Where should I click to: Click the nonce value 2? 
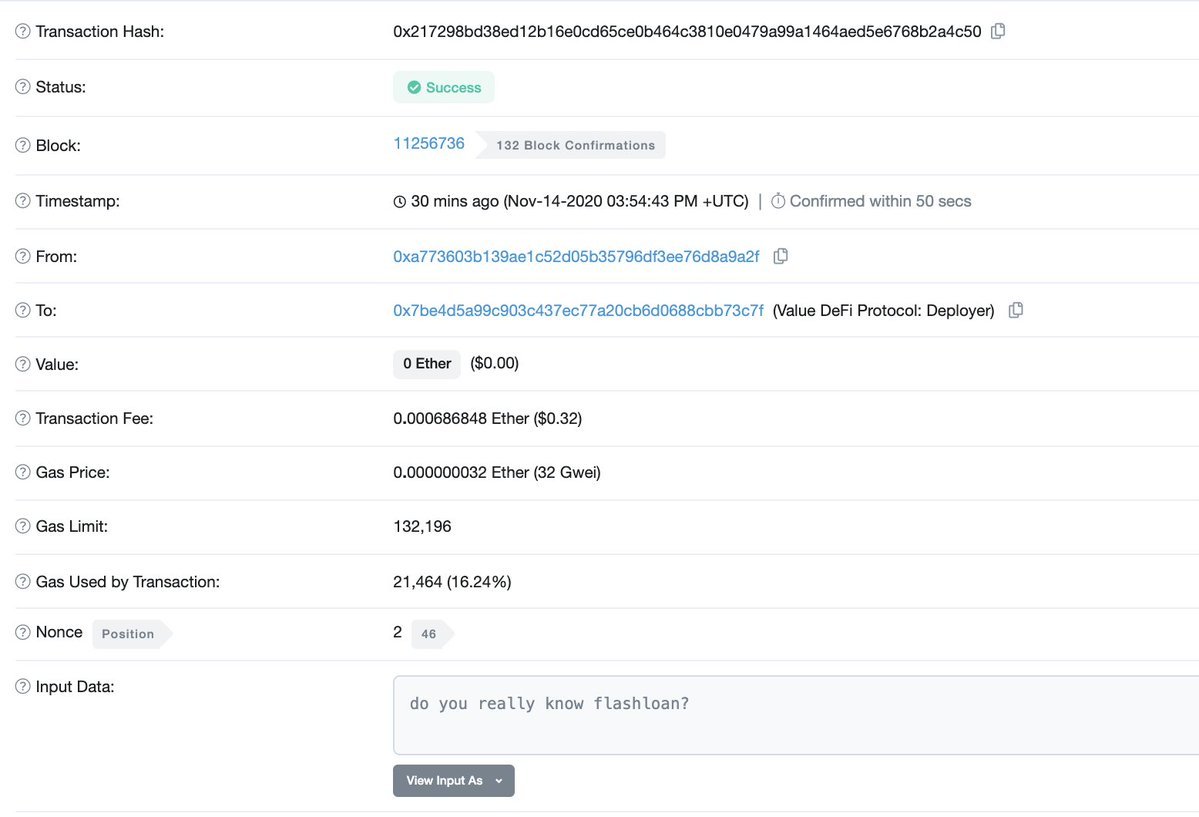tap(398, 632)
